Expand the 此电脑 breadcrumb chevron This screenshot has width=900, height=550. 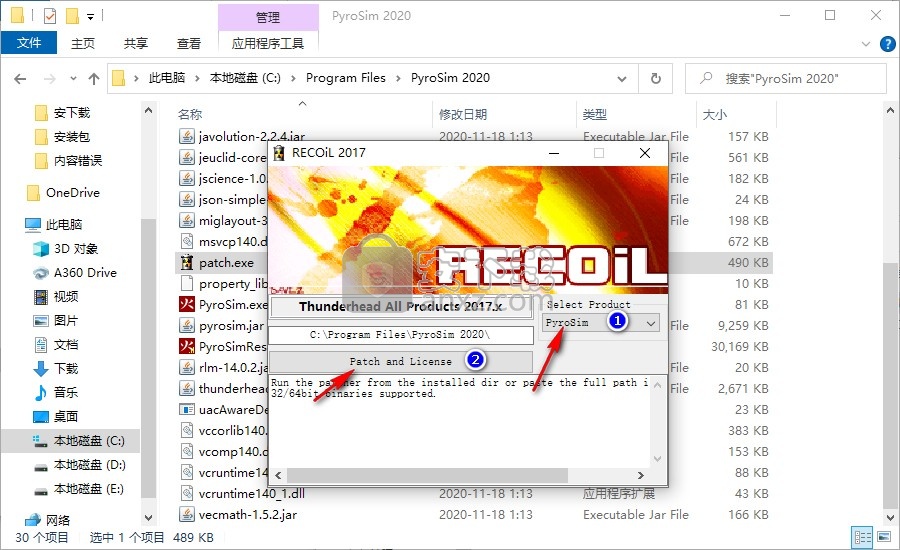[197, 78]
